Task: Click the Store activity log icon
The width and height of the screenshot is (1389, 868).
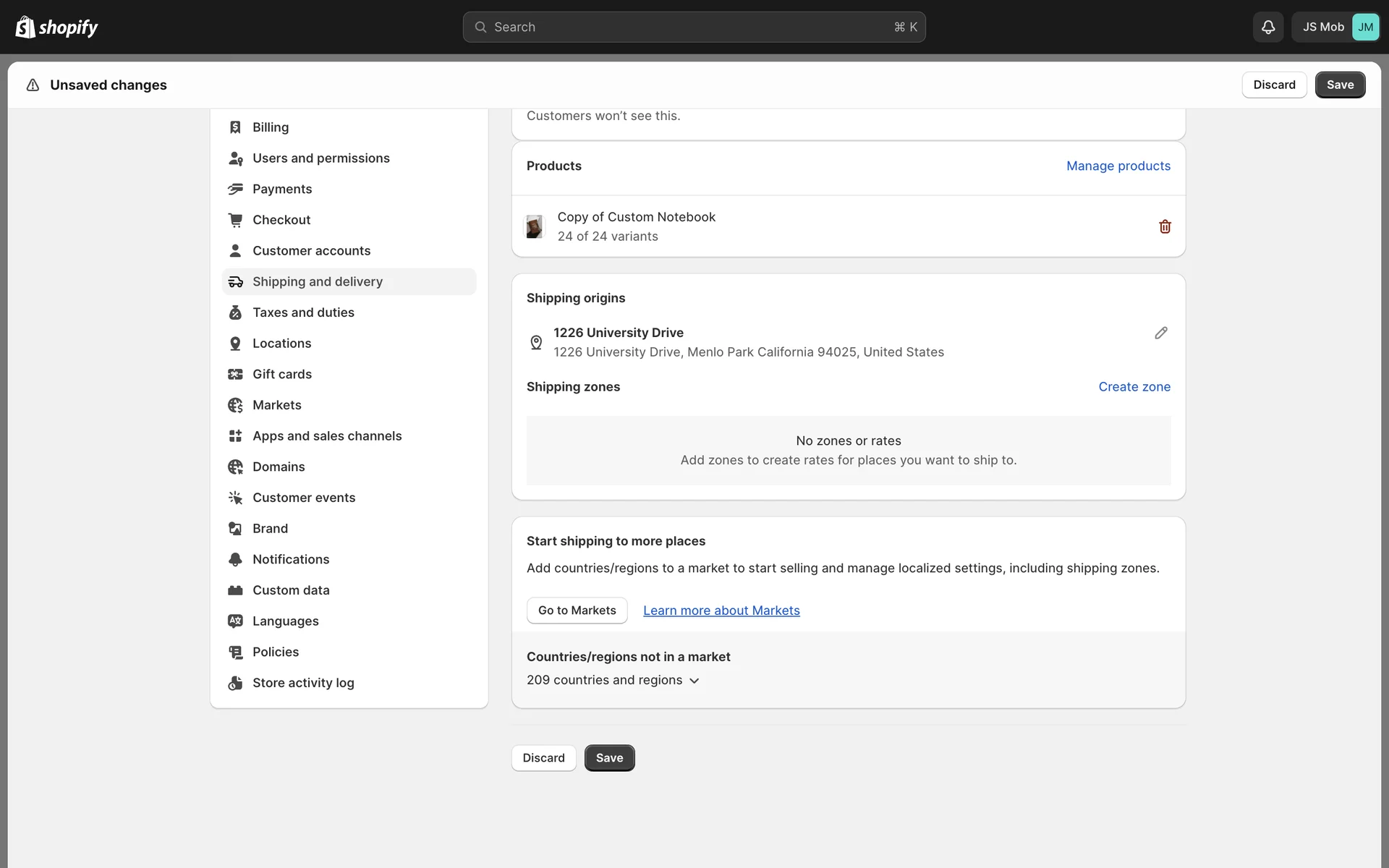Action: [x=235, y=683]
